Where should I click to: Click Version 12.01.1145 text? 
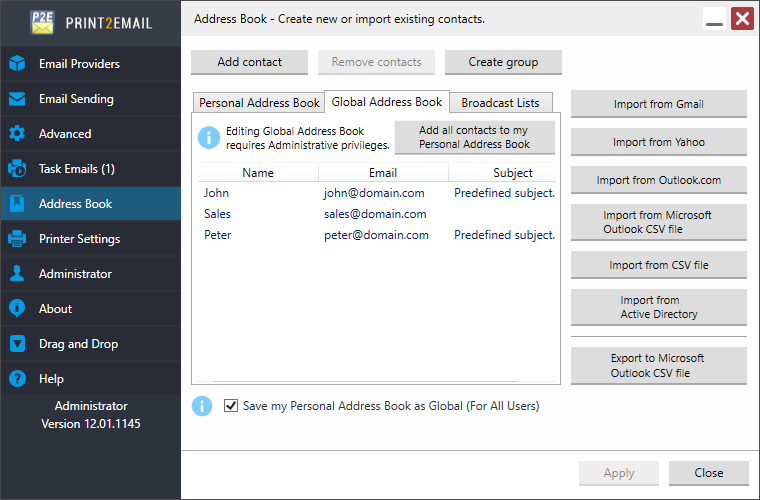[x=91, y=423]
